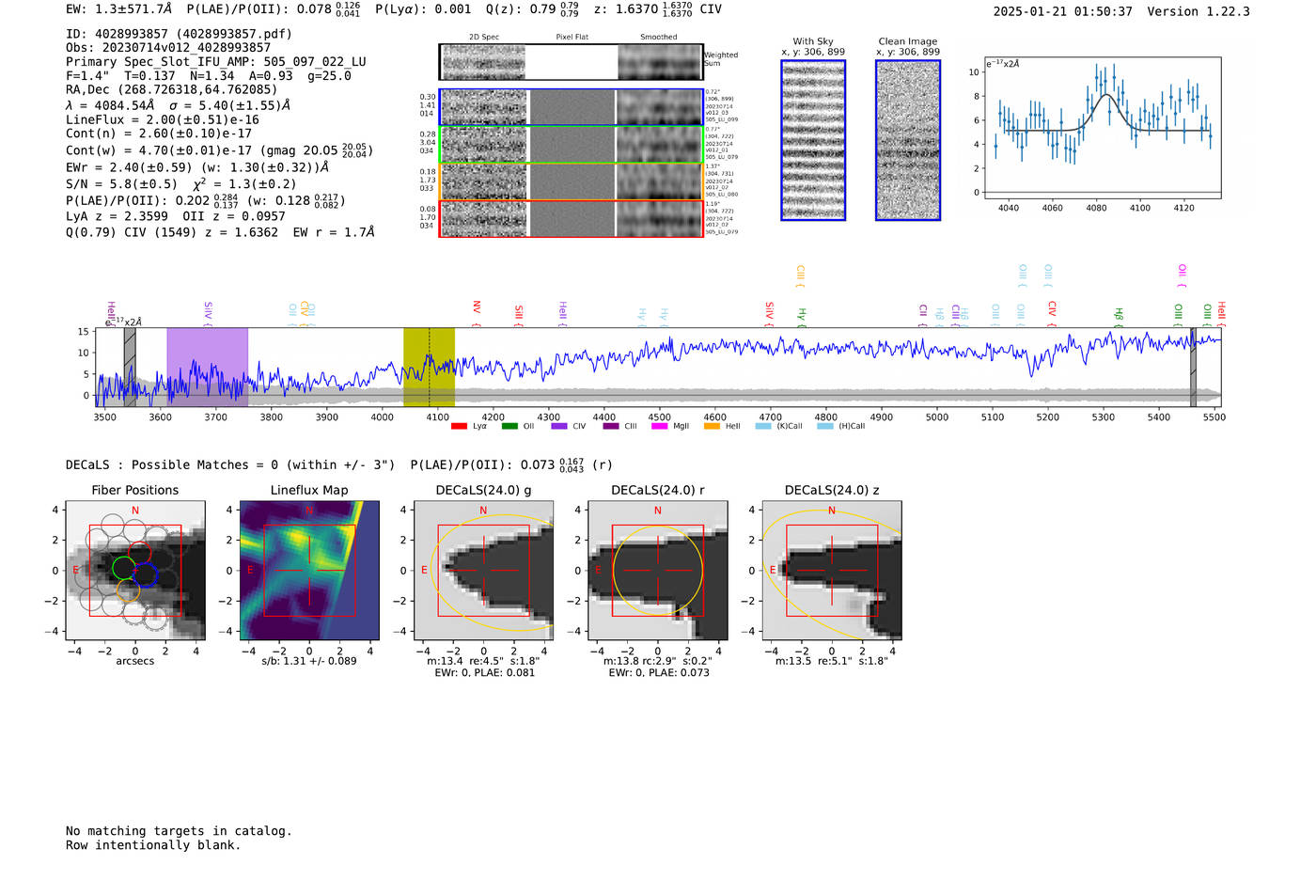Open the DECaLS(24.0) g cutout
This screenshot has width=1316, height=896.
[483, 570]
